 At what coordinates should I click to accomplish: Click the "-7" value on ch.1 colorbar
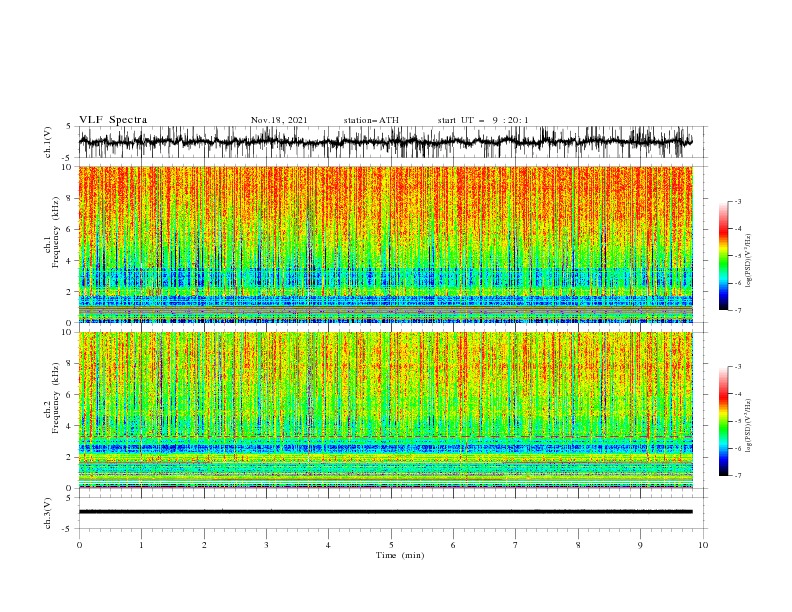(x=737, y=311)
